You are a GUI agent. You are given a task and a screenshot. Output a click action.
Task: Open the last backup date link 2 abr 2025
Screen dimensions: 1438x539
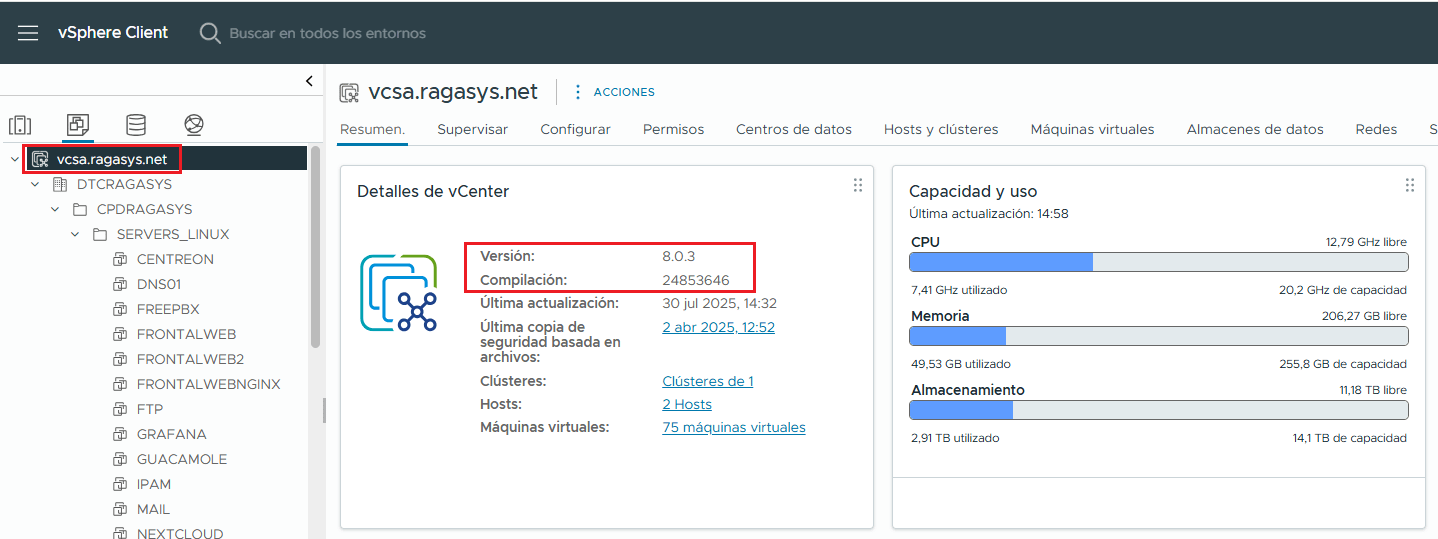click(718, 327)
